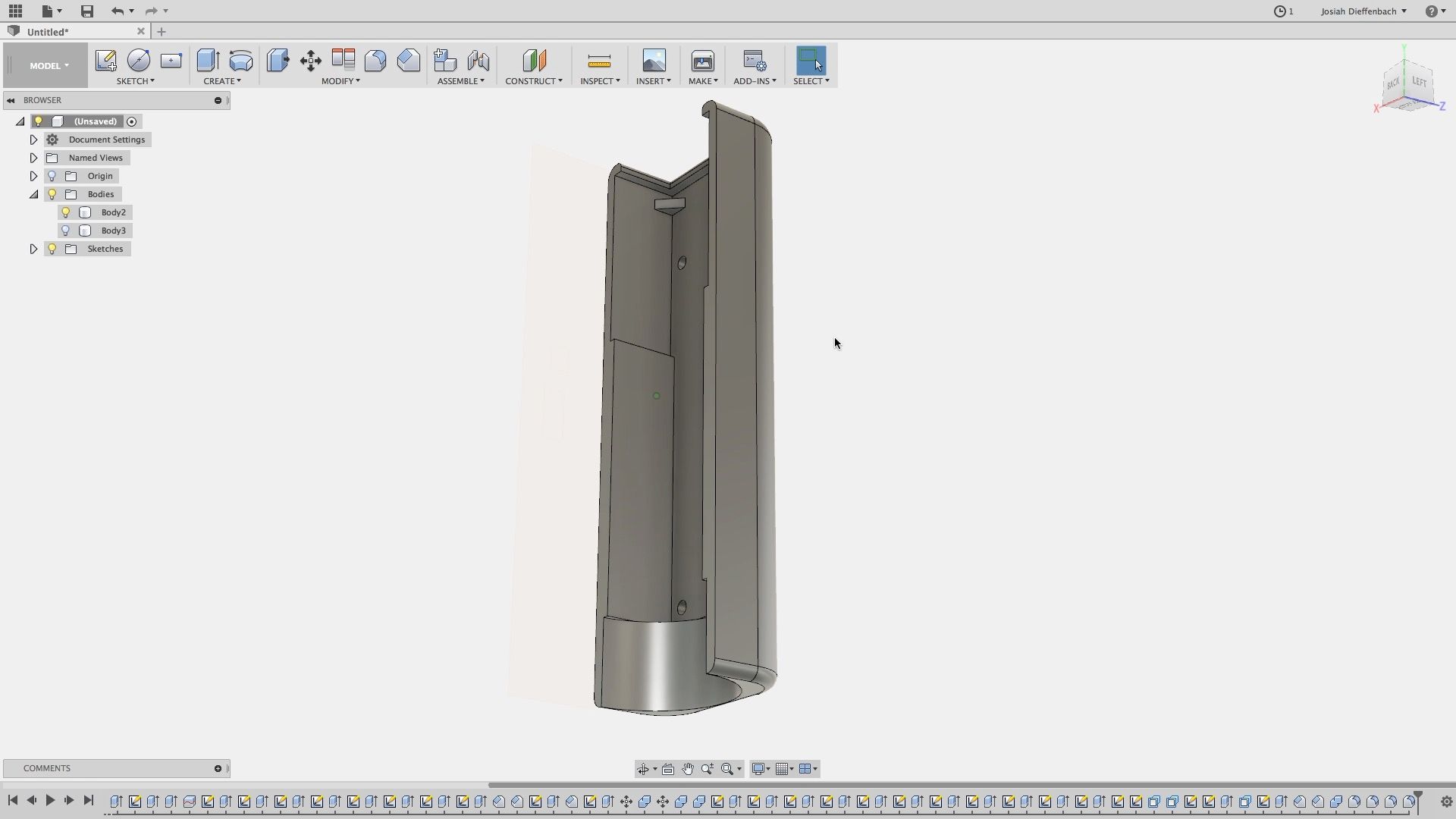Select the Pan hand tool
The width and height of the screenshot is (1456, 819).
pos(688,769)
